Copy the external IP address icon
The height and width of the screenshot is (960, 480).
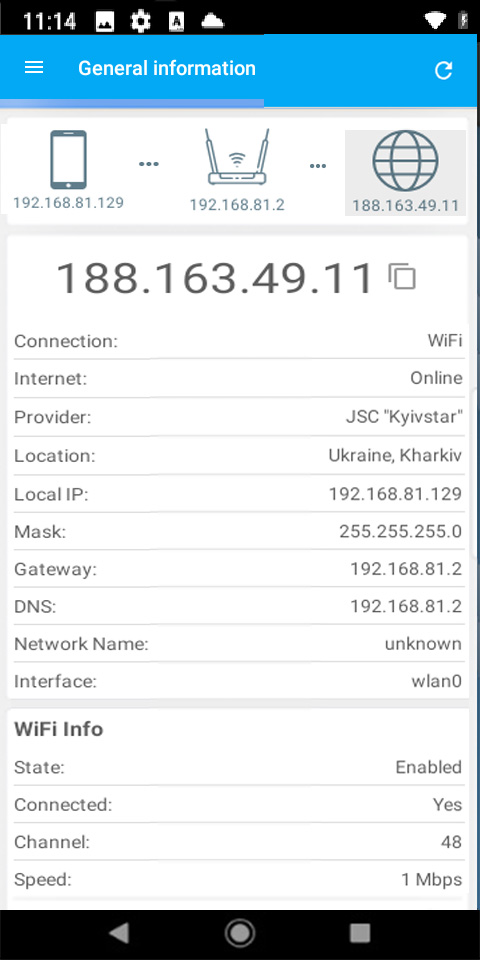tap(402, 276)
